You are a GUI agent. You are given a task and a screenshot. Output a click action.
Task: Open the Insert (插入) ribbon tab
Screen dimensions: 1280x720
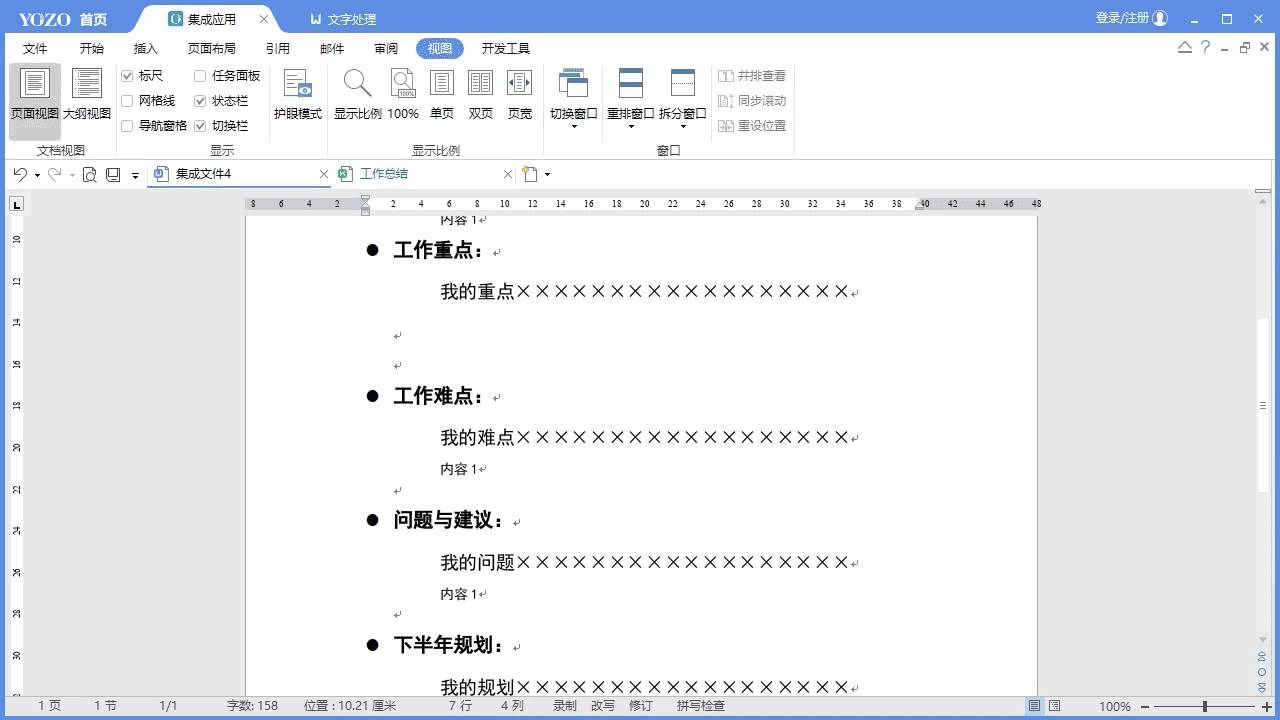point(146,48)
